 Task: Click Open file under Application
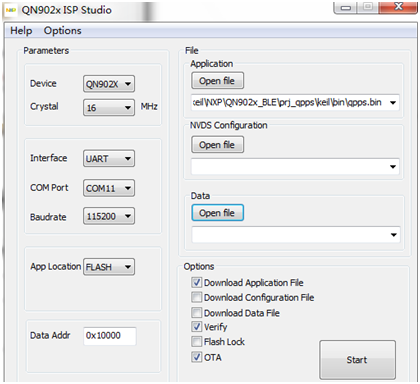click(x=217, y=81)
